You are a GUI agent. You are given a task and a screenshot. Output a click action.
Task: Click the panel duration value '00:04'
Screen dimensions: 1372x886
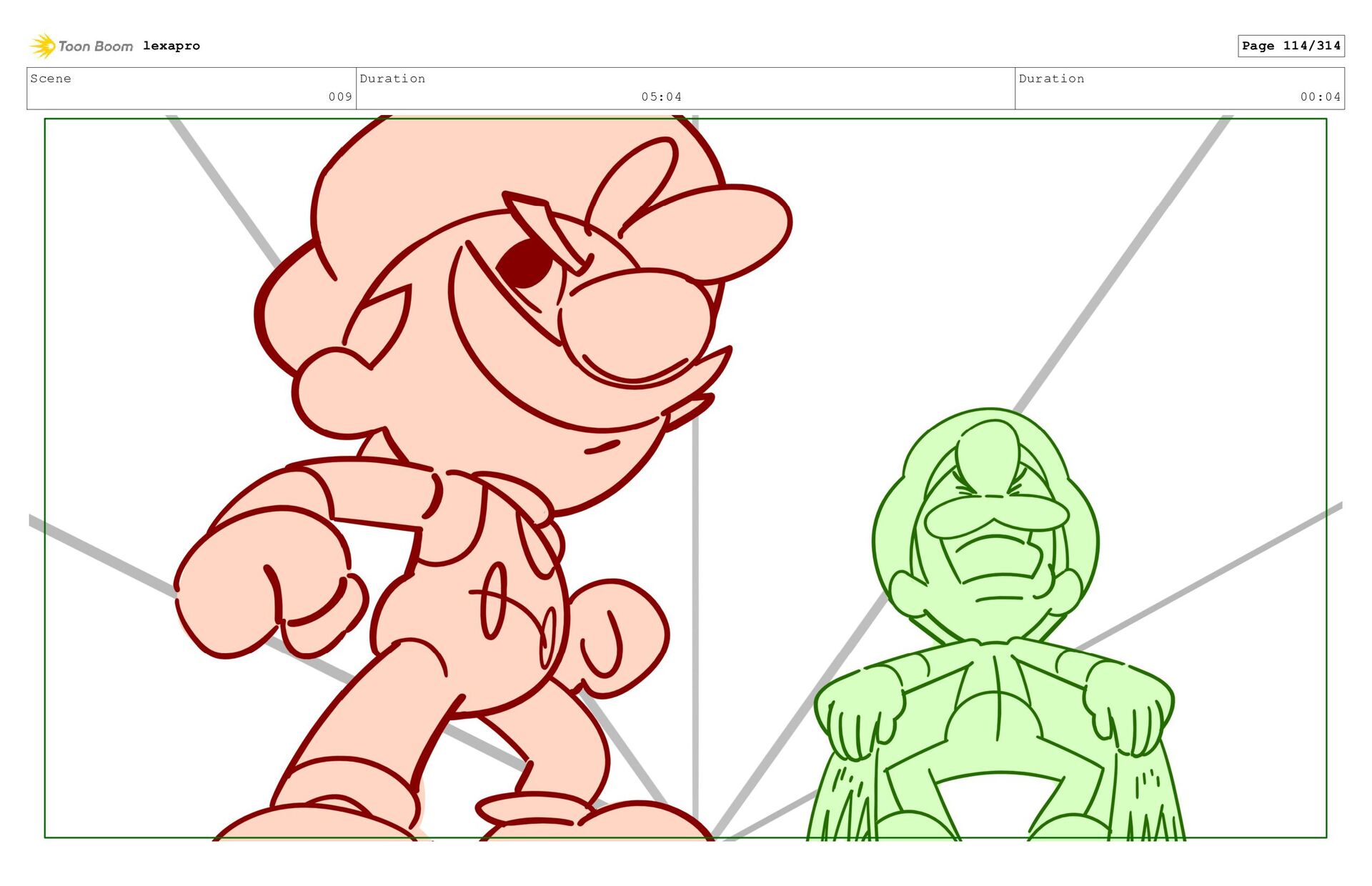click(1321, 96)
